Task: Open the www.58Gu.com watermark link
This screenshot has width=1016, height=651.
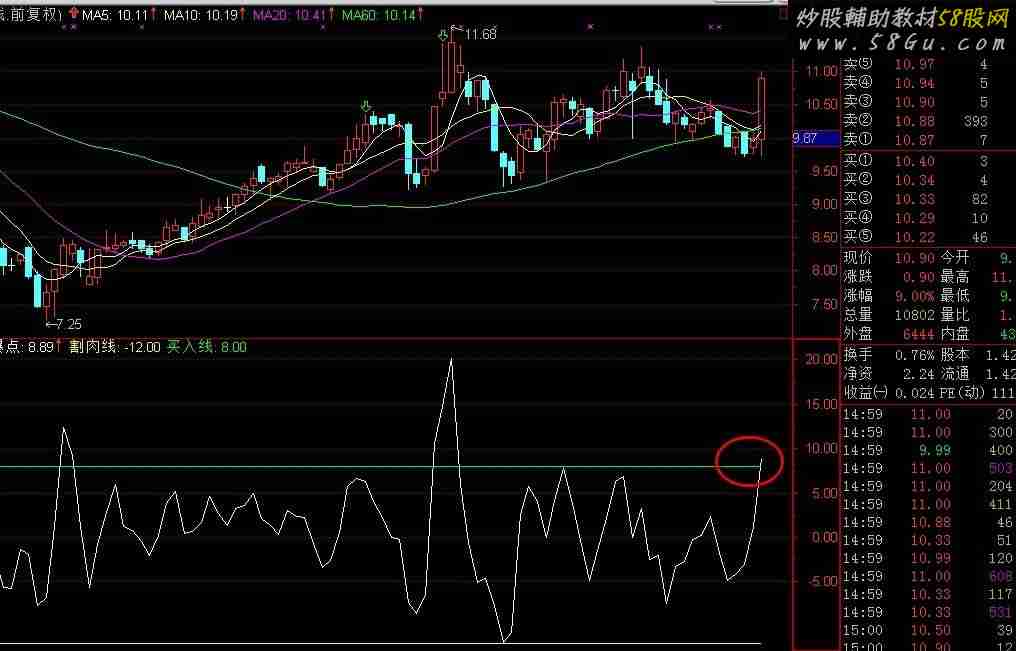Action: (900, 43)
